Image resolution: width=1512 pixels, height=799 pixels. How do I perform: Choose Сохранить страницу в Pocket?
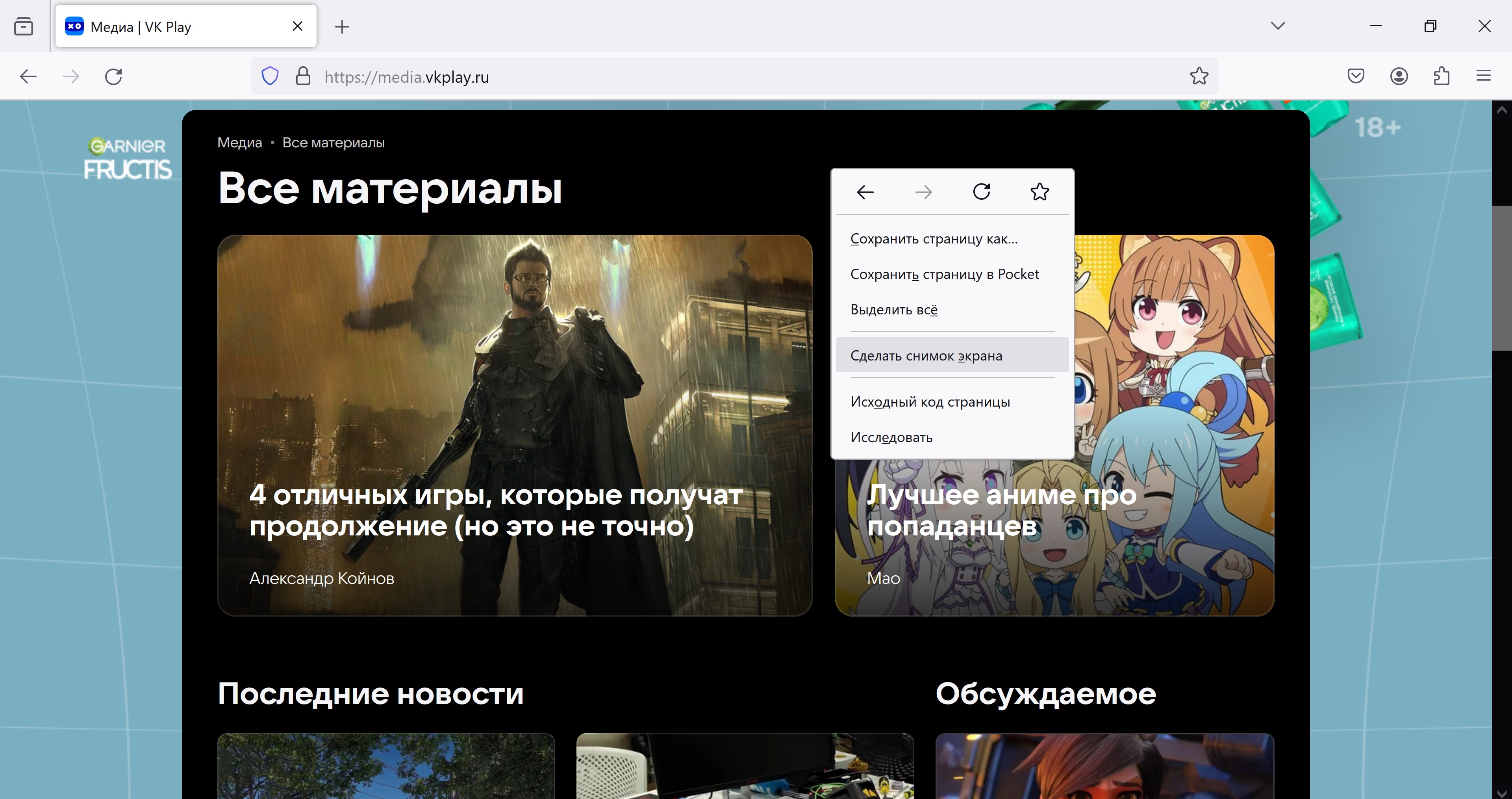(952, 274)
